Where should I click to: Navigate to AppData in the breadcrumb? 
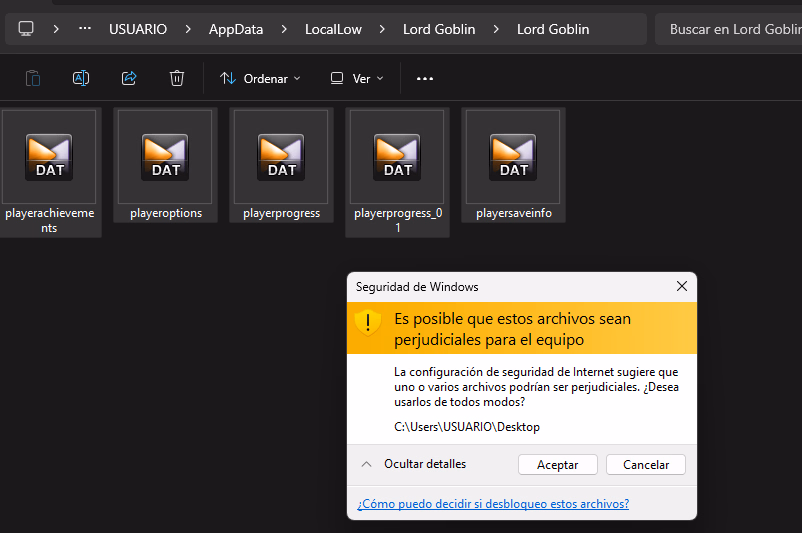(236, 29)
